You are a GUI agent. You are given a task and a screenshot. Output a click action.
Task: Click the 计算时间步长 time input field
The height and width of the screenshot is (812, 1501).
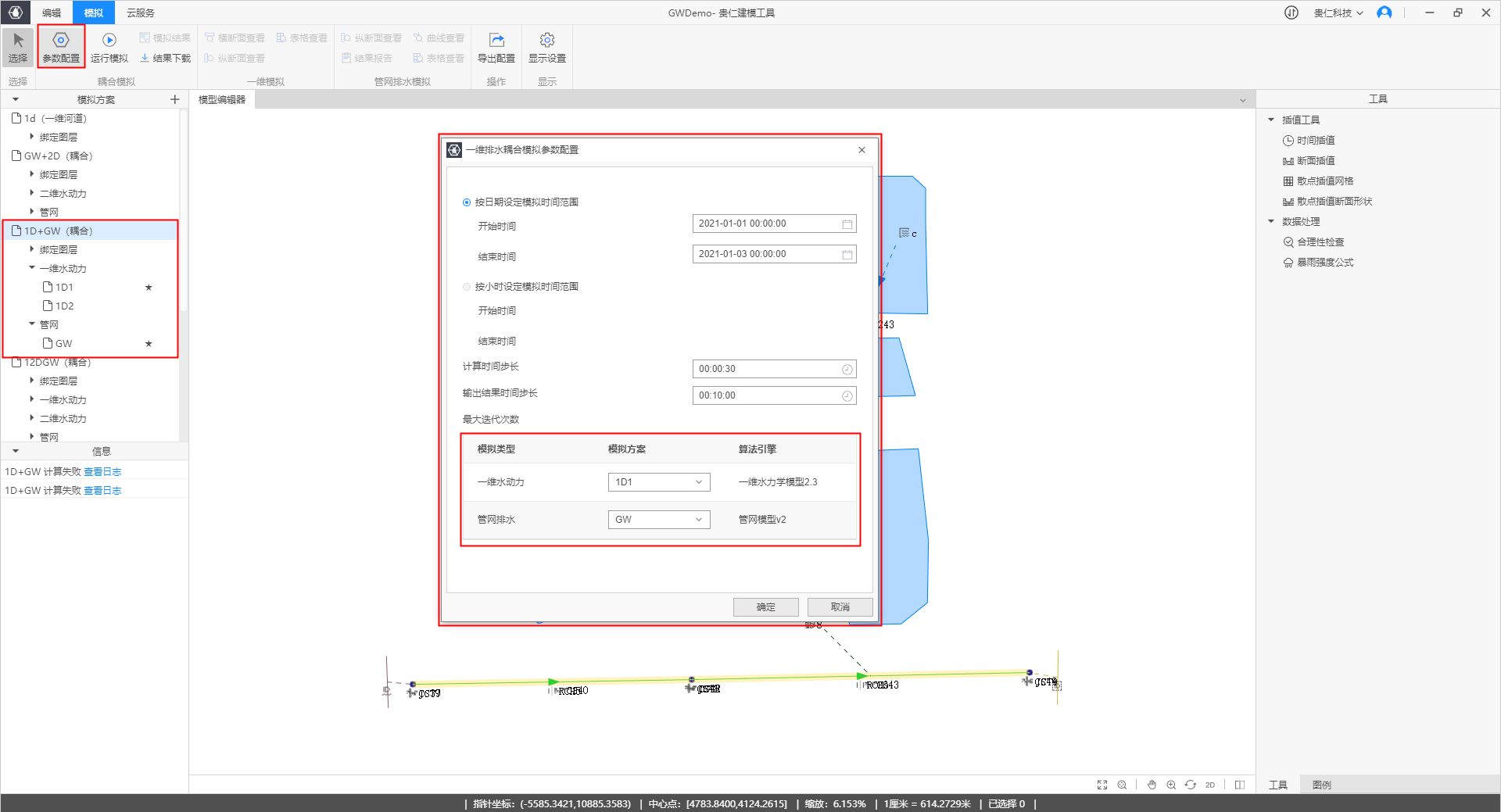click(768, 369)
